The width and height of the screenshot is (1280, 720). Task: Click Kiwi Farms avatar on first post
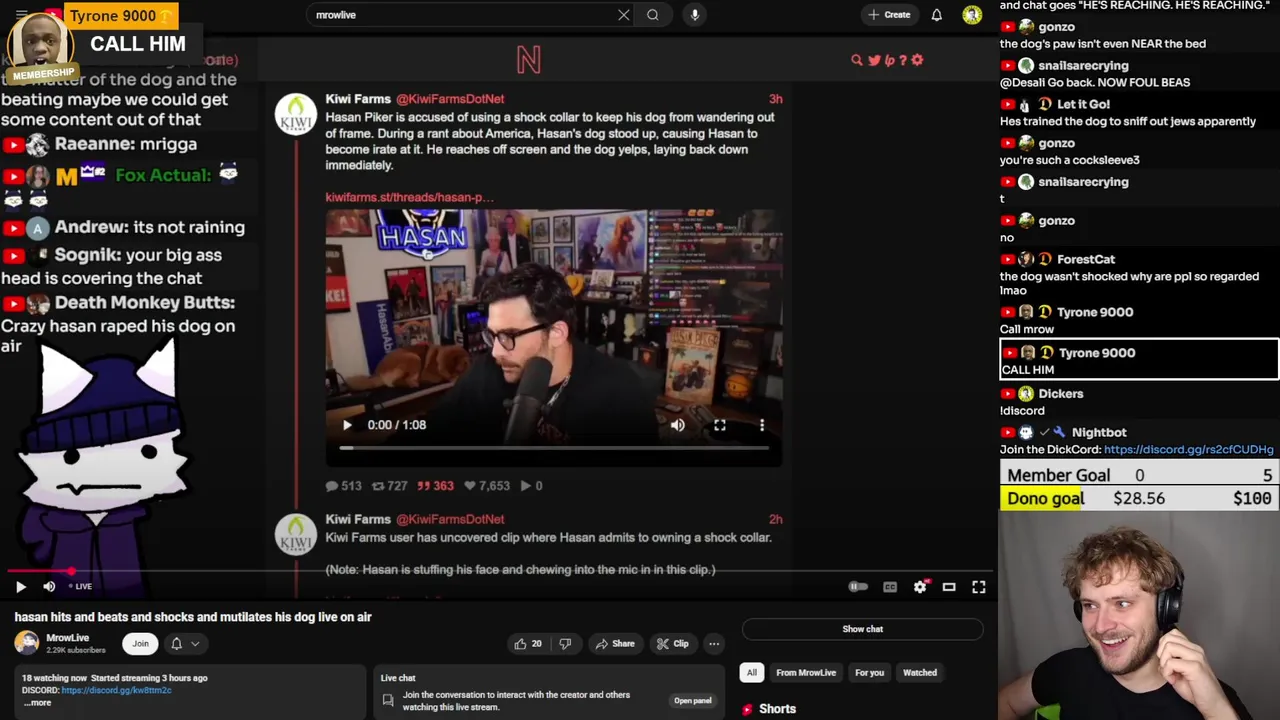click(296, 115)
